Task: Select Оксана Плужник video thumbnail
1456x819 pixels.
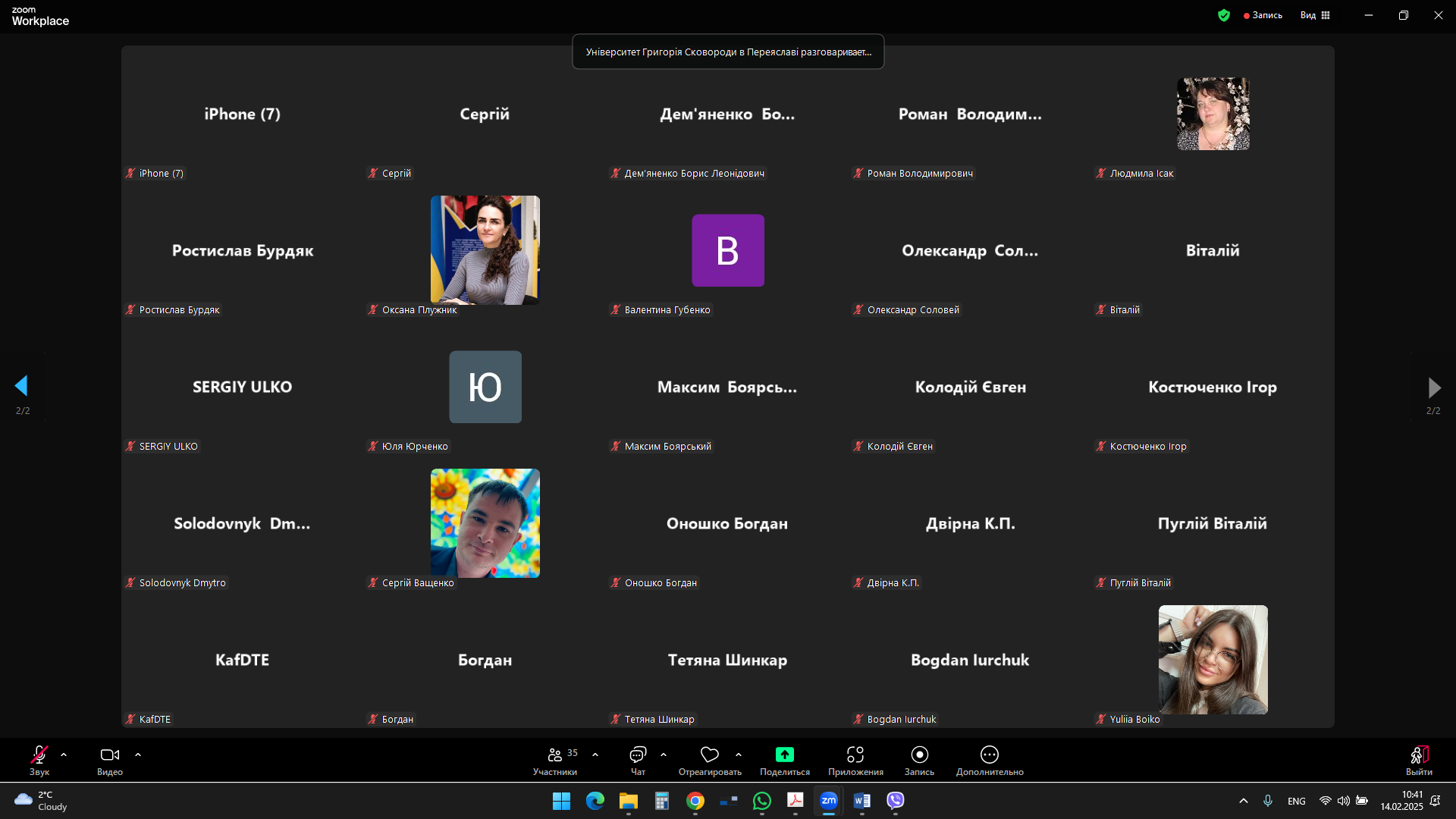Action: (x=485, y=250)
